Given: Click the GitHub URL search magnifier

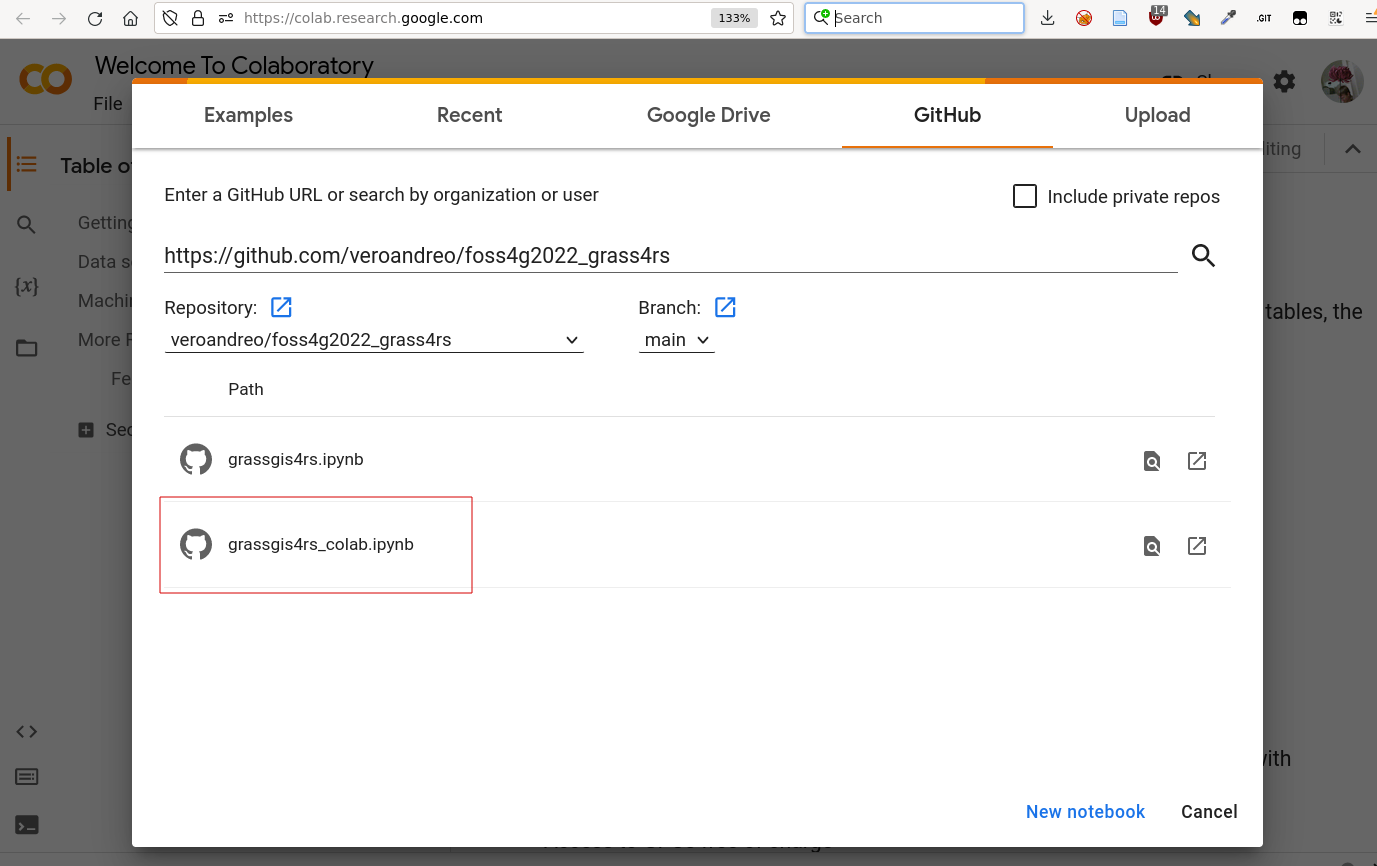Looking at the screenshot, I should coord(1203,256).
